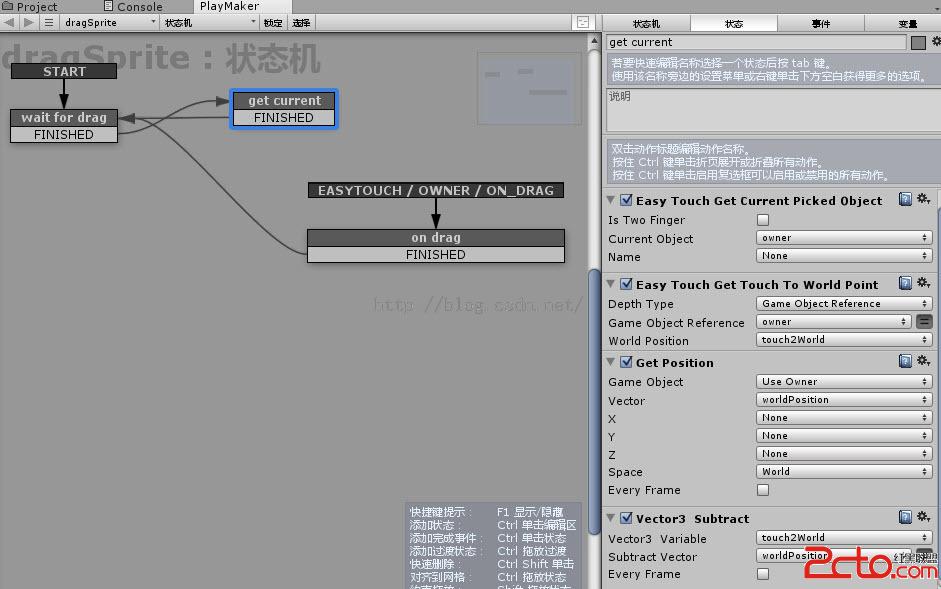The width and height of the screenshot is (941, 589).
Task: Switch to the 状态机 inspector tab
Action: pyautogui.click(x=646, y=23)
